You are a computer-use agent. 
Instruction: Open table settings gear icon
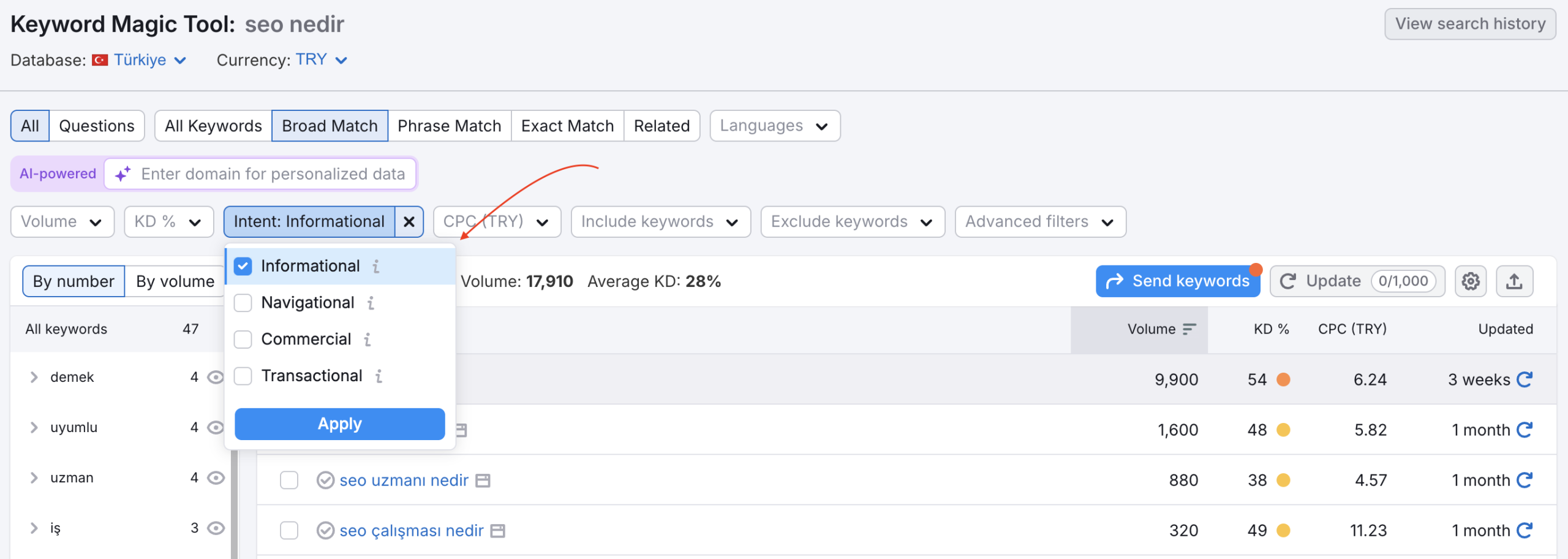(x=1470, y=281)
